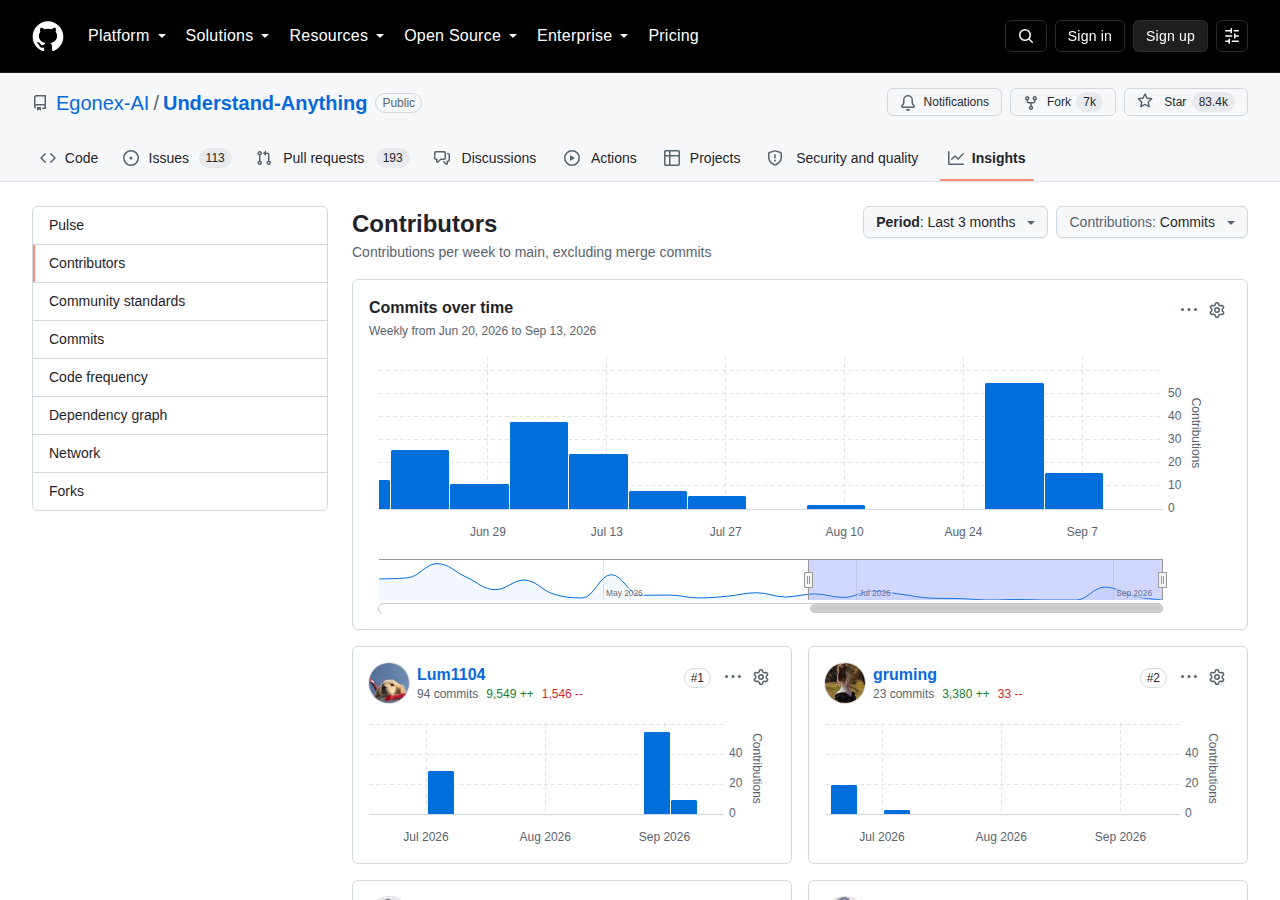This screenshot has height=900, width=1280.
Task: Click Lum1104's avatar image
Action: [389, 683]
